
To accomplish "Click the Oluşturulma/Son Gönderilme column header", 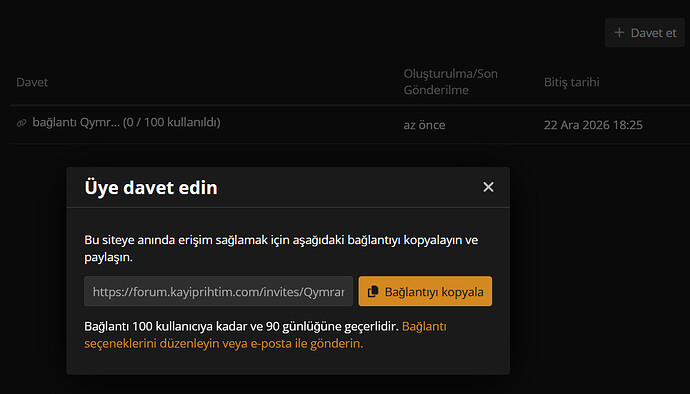I will click(x=451, y=82).
